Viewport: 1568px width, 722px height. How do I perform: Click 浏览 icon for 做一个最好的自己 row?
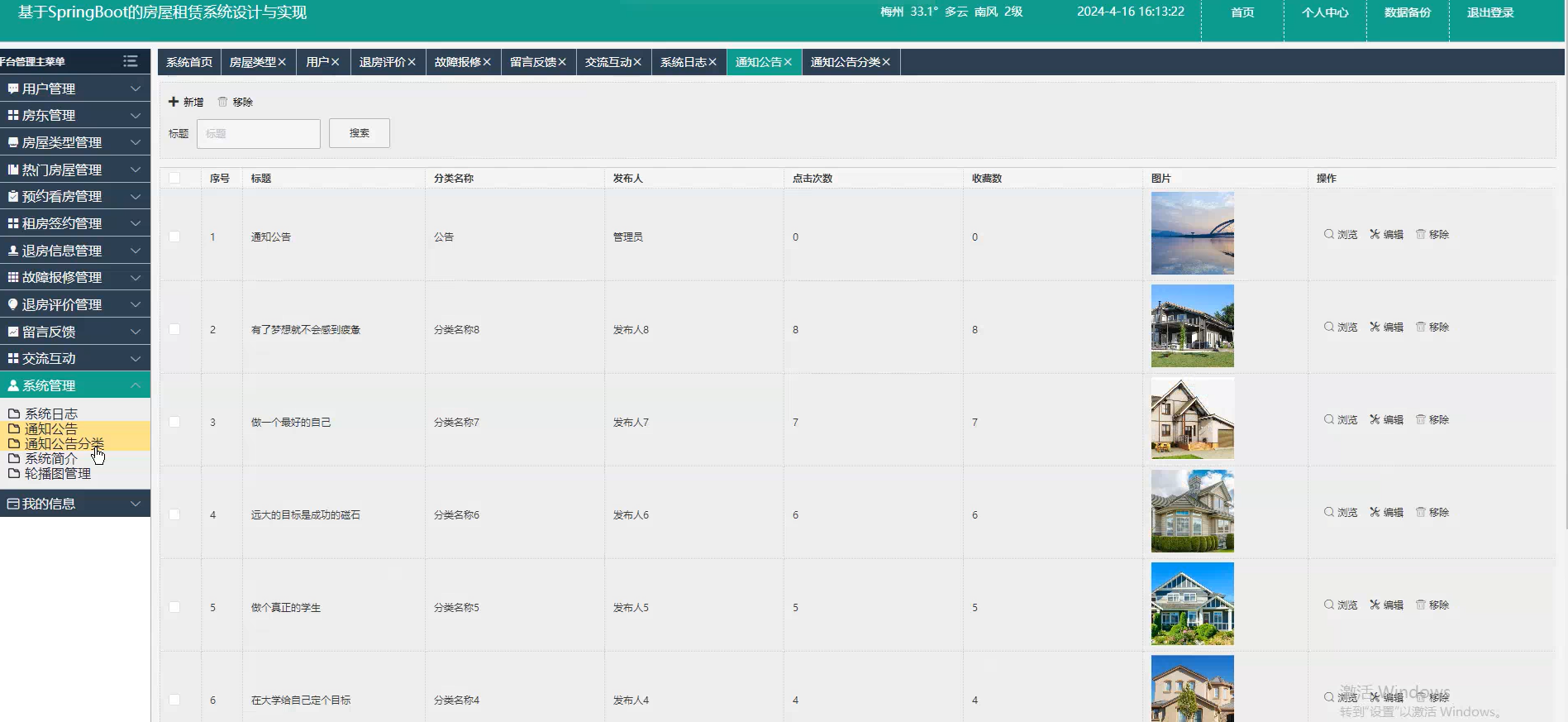[1329, 419]
